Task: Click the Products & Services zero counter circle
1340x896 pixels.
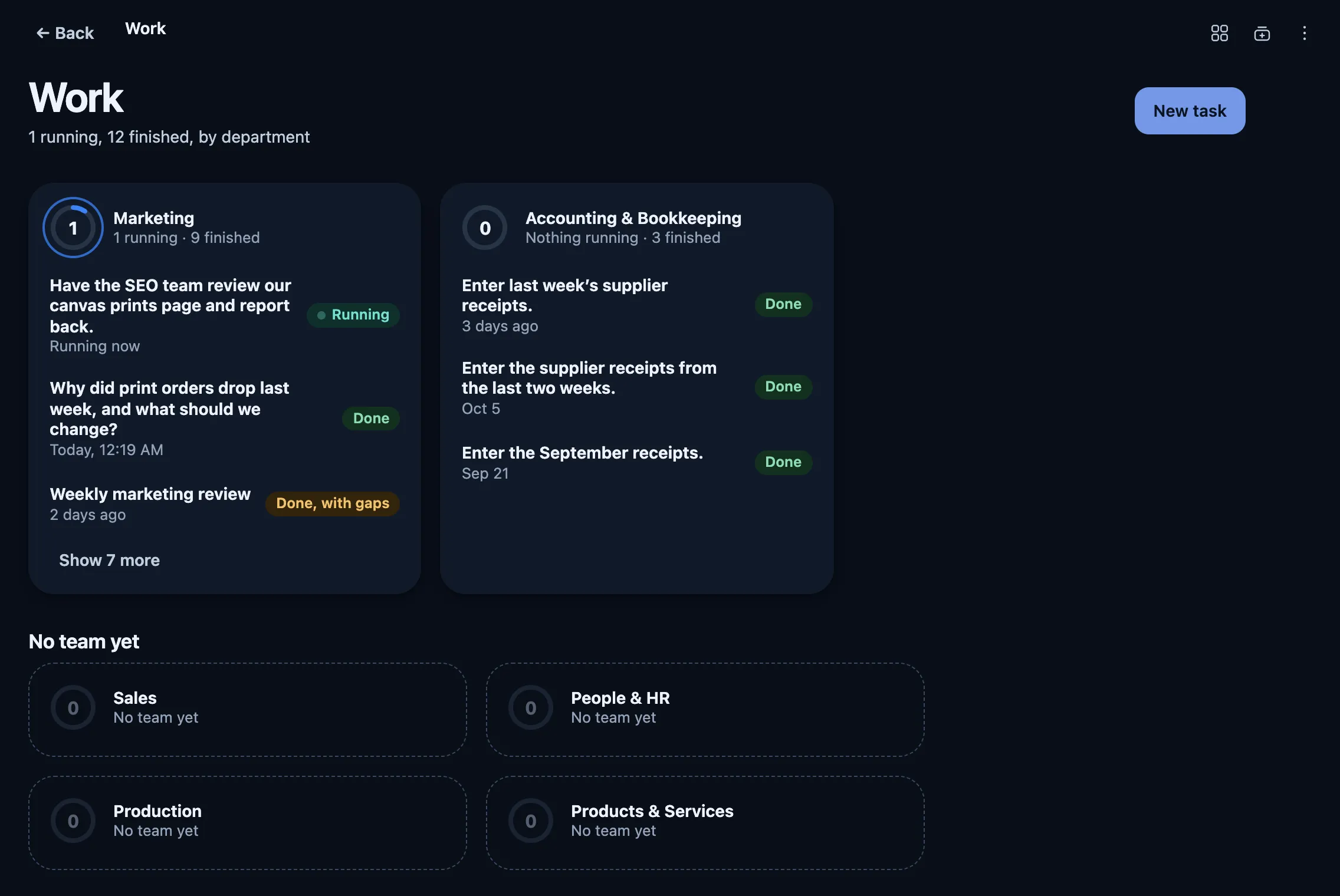Action: [531, 821]
